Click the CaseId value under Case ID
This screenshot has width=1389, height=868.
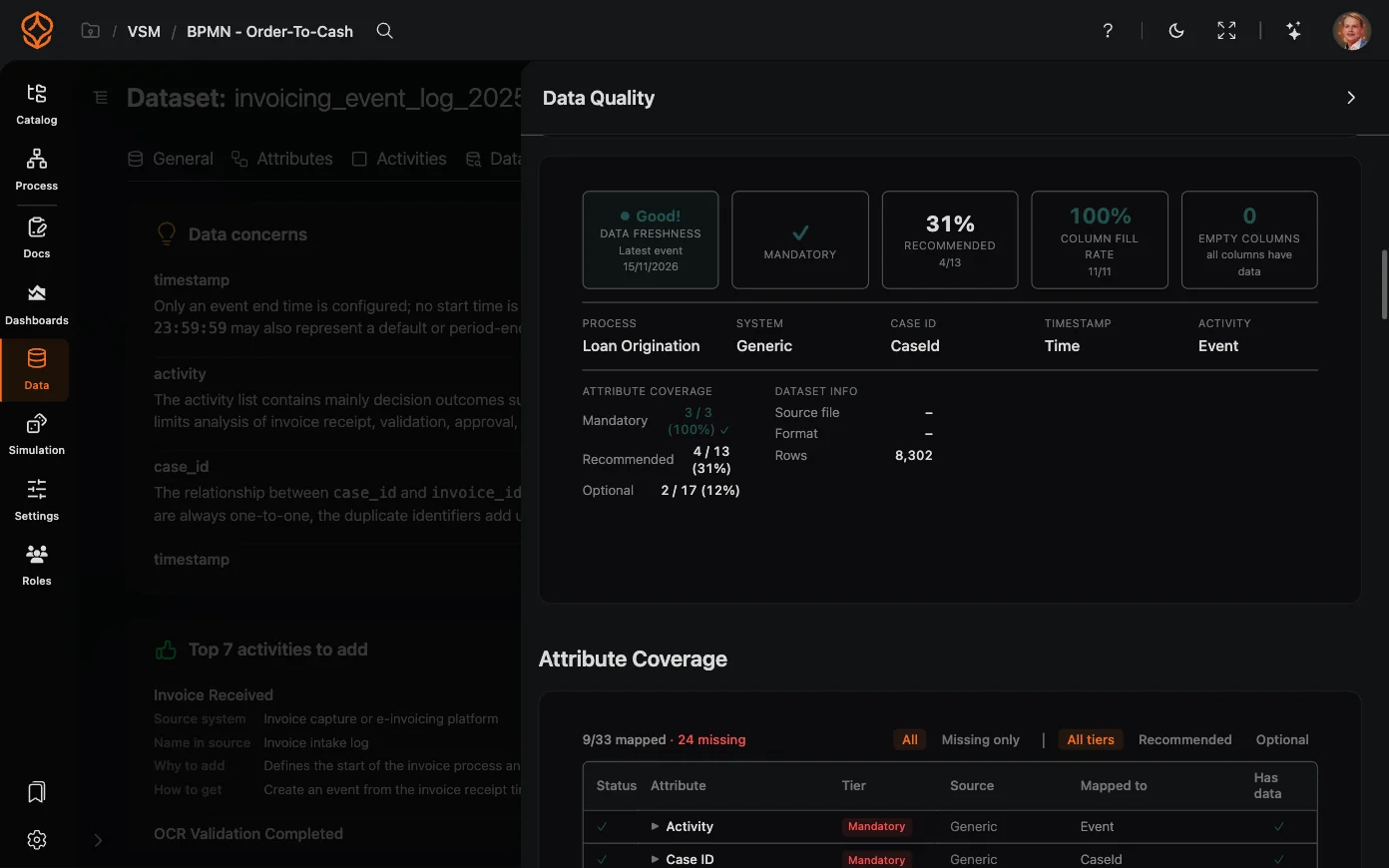click(x=915, y=346)
